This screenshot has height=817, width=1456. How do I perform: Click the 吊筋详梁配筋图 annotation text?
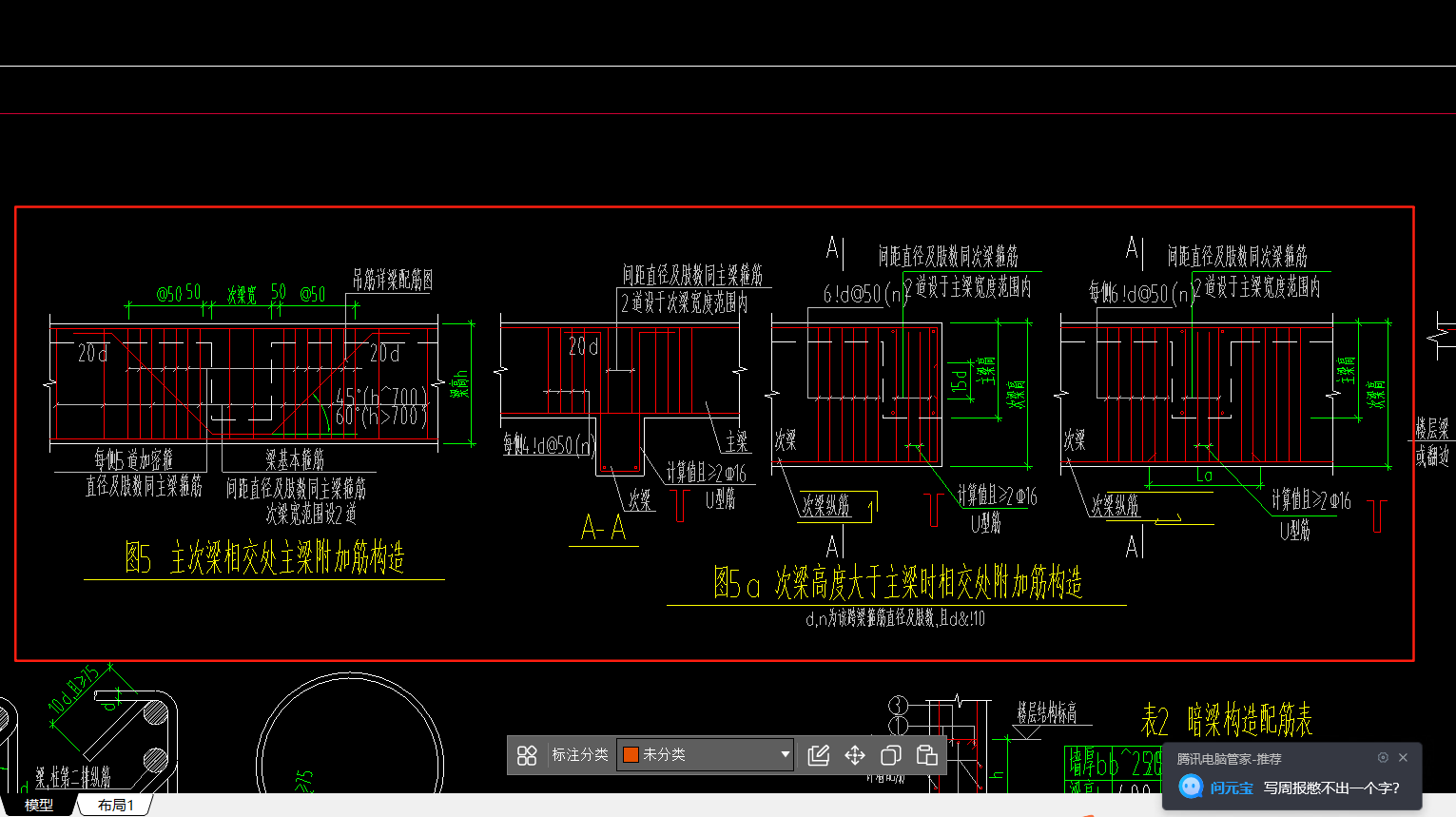tap(393, 280)
